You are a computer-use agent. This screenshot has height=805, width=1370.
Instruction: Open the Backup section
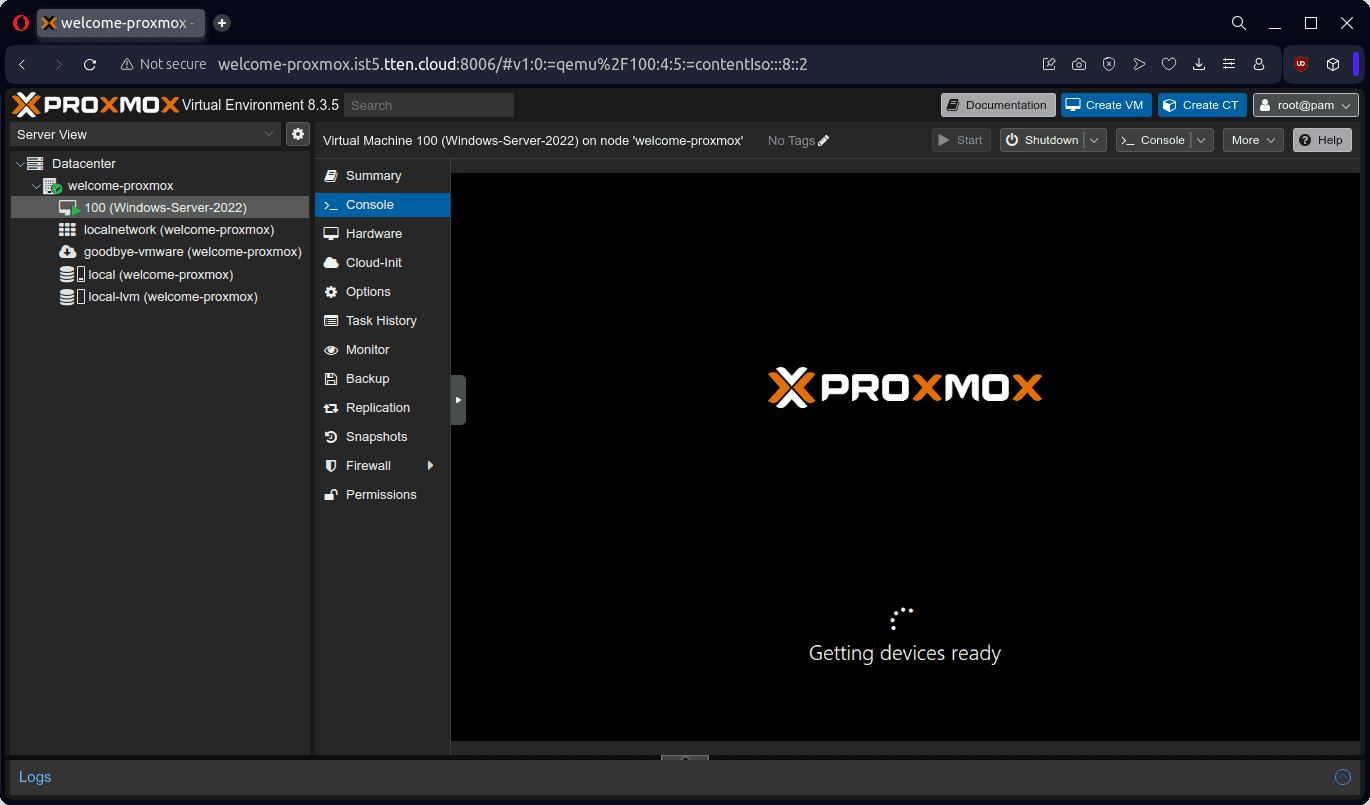[x=382, y=379]
